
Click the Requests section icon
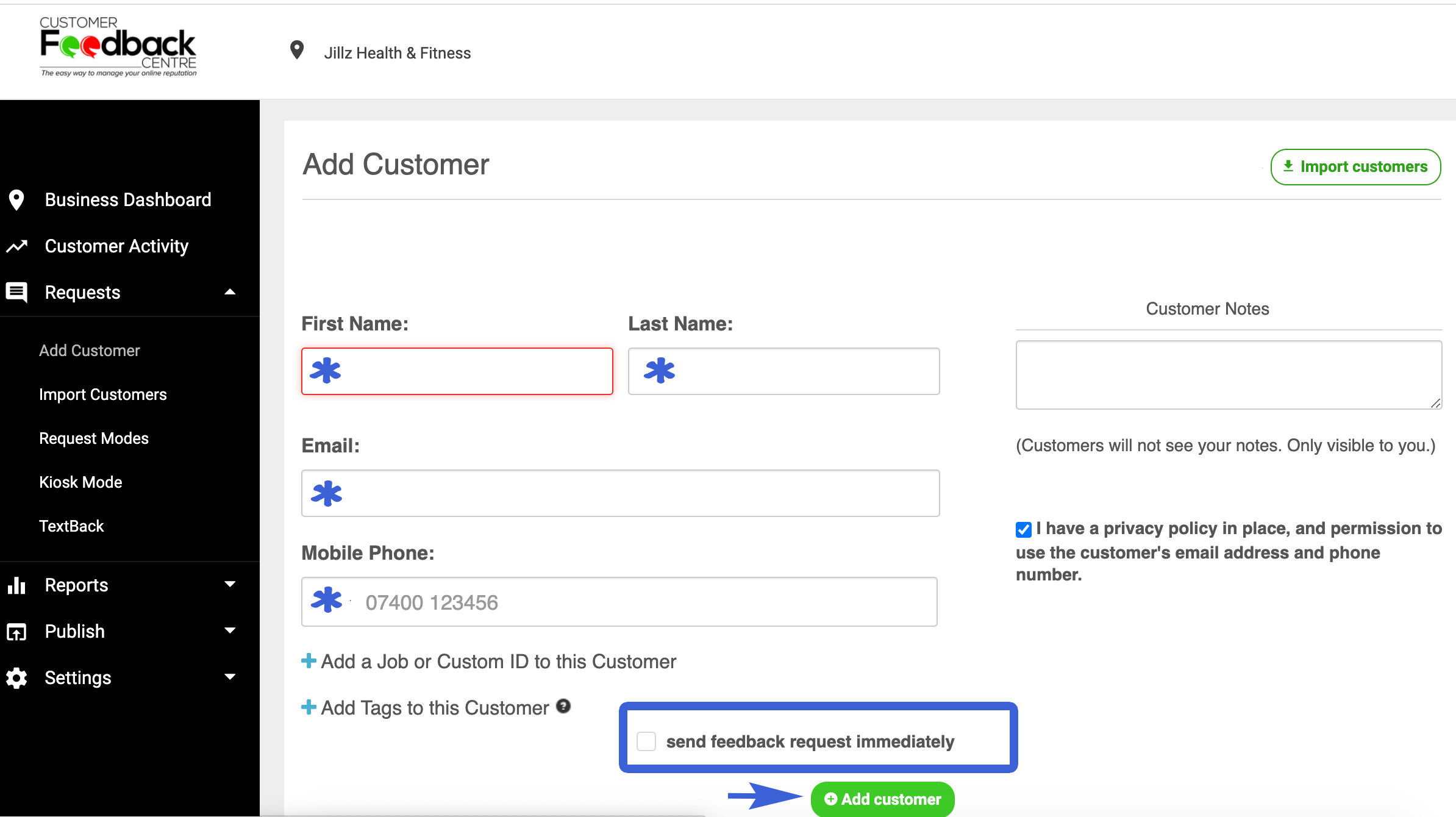[x=17, y=292]
